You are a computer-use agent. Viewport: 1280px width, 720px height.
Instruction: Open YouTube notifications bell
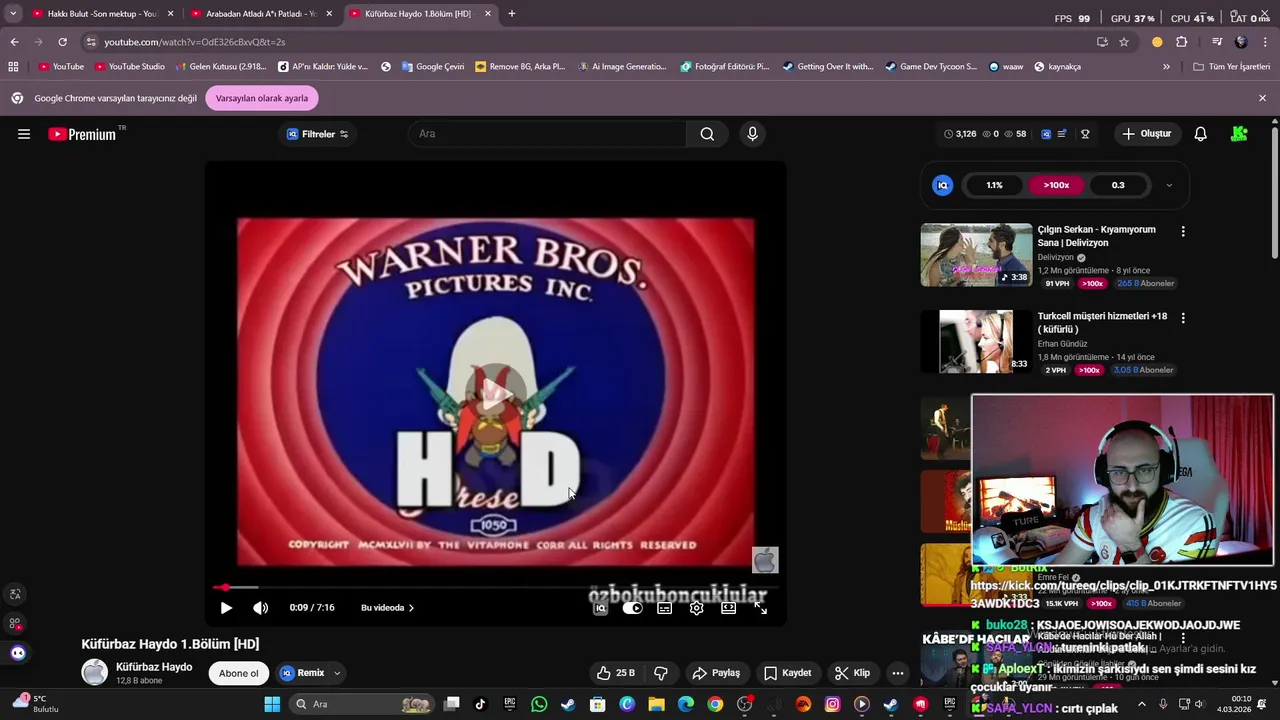click(x=1200, y=134)
